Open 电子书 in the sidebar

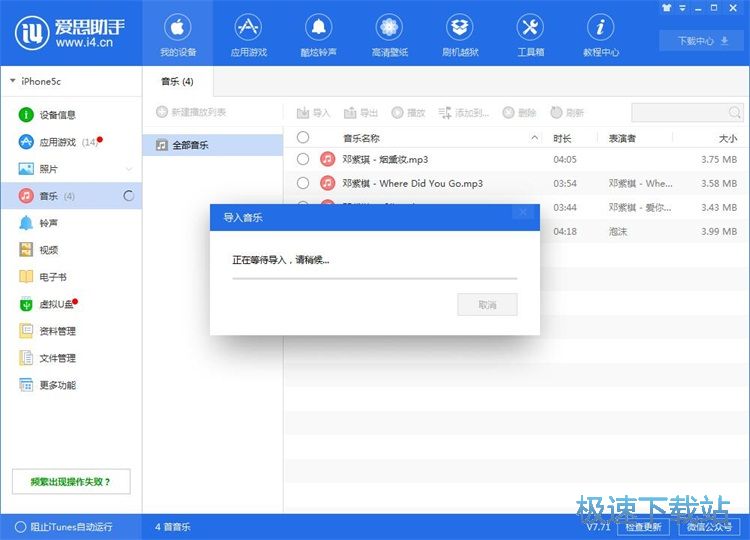tap(42, 277)
